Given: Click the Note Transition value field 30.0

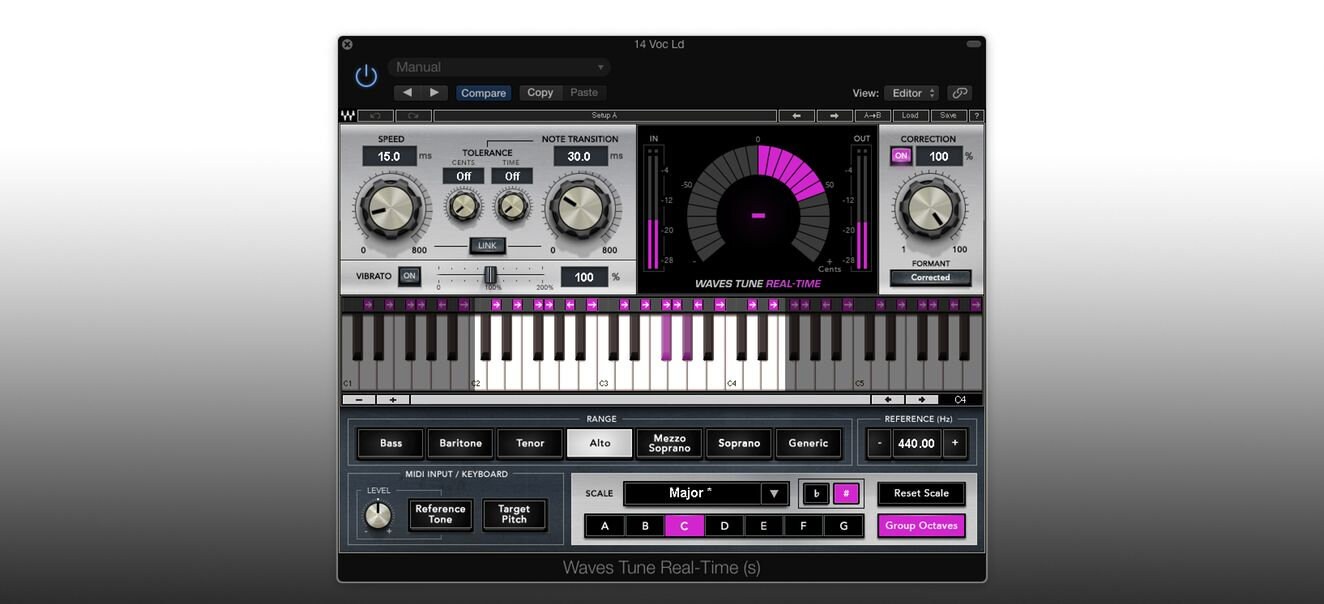Looking at the screenshot, I should [x=580, y=156].
